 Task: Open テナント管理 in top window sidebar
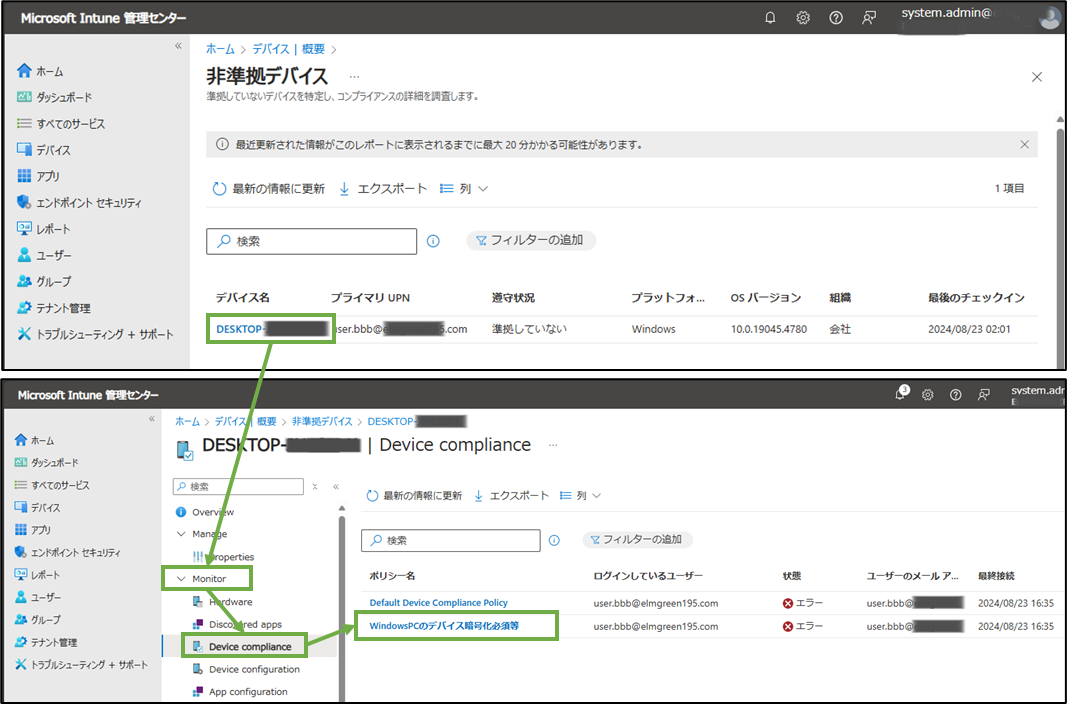pyautogui.click(x=54, y=308)
